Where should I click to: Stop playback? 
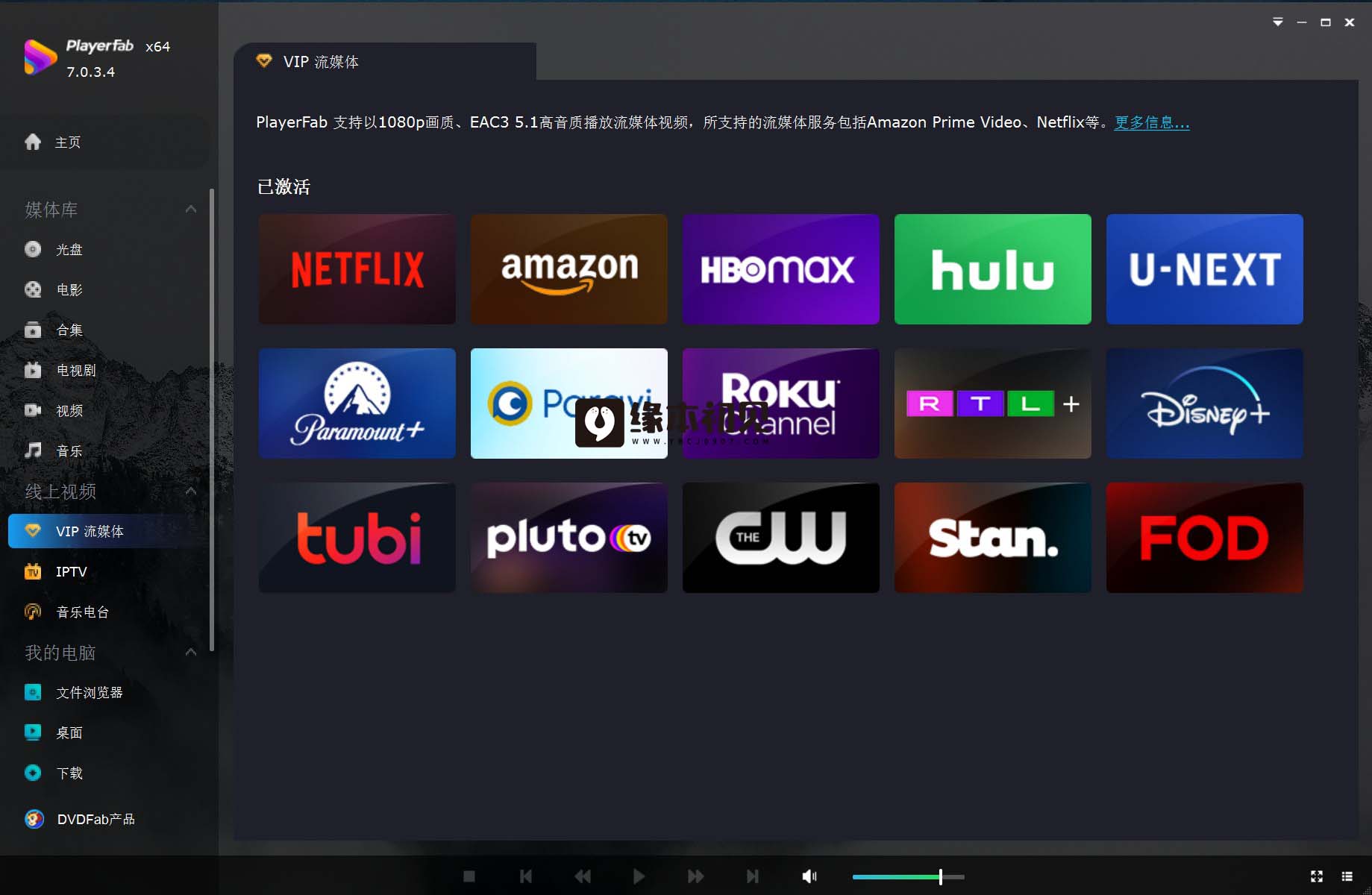[x=469, y=876]
